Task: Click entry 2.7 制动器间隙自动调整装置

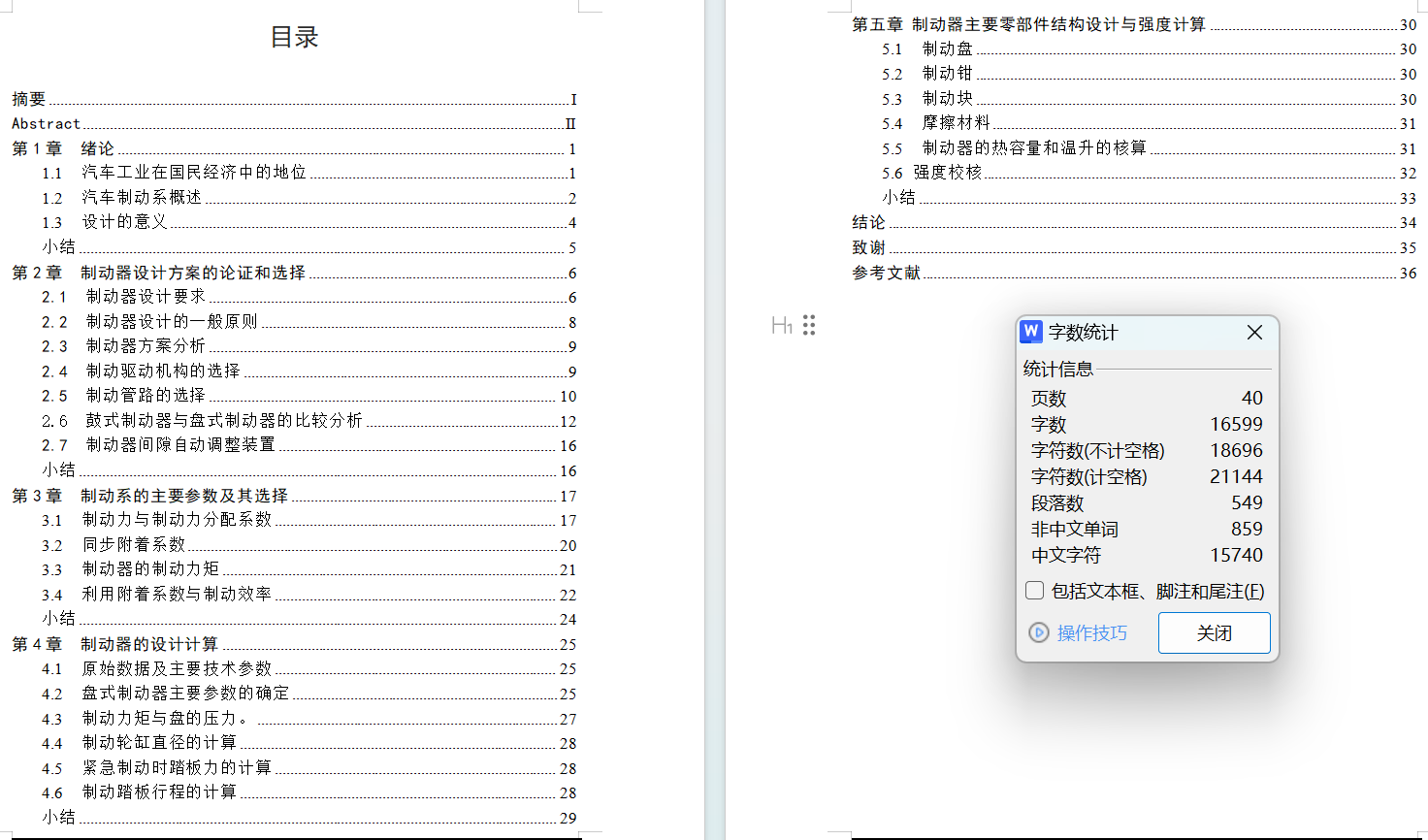Action: coord(309,445)
